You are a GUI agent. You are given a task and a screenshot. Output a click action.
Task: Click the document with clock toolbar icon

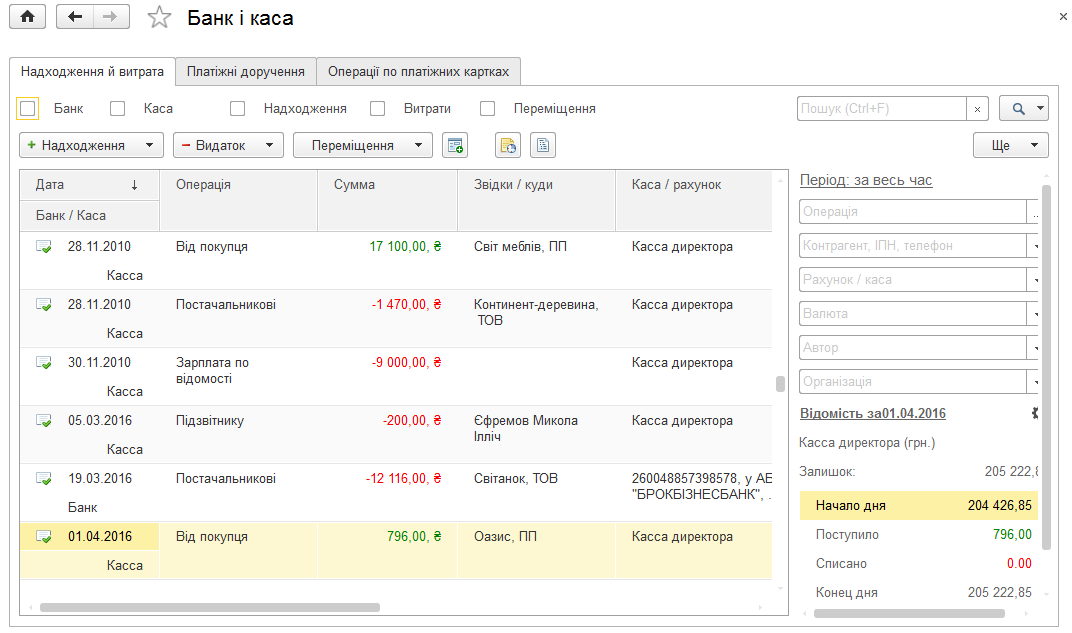point(508,145)
